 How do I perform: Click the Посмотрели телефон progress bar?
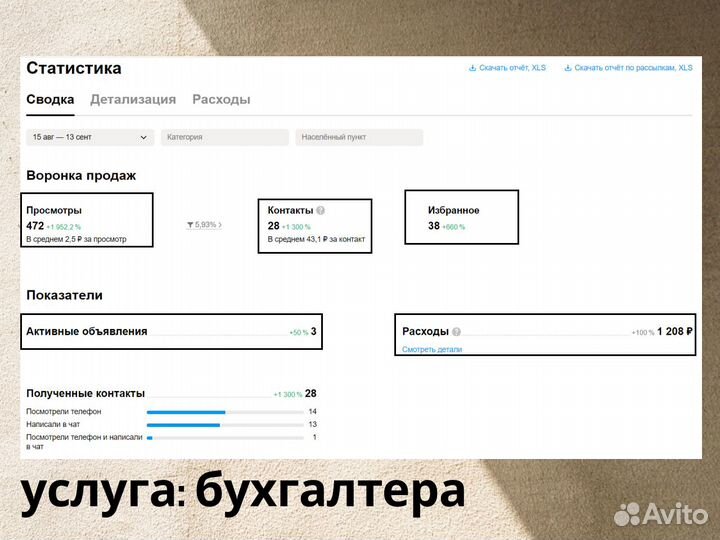point(225,412)
